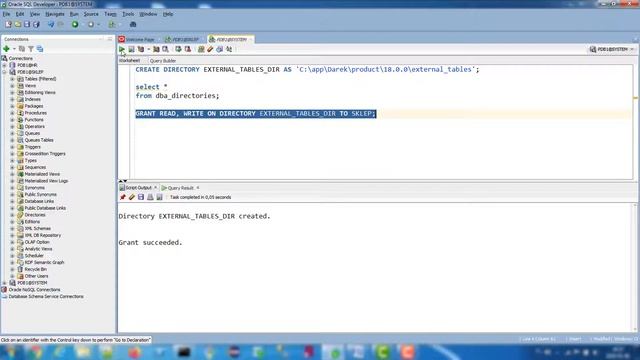
Task: Close the Script Output tab
Action: [156, 188]
